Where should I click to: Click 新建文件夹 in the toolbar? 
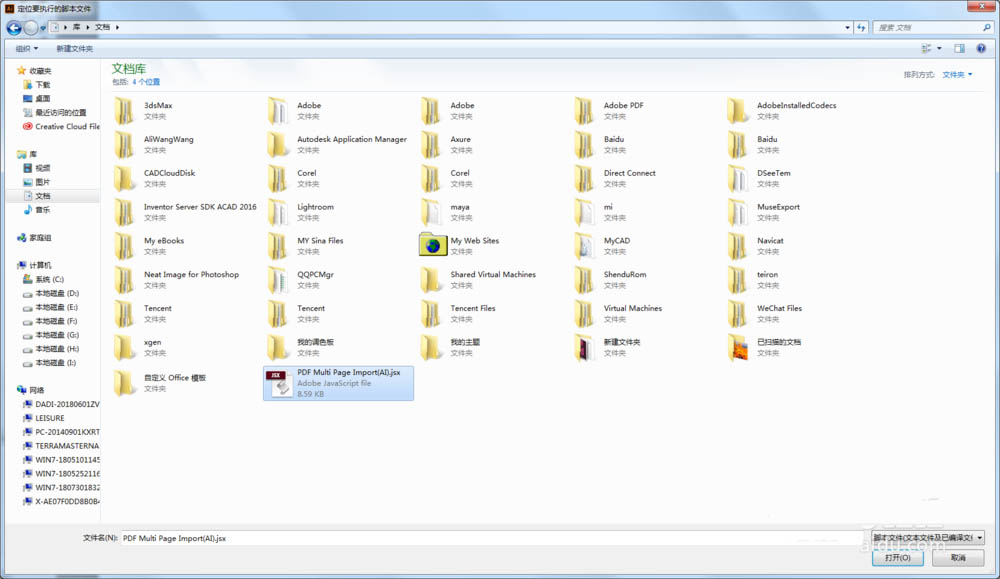pos(75,48)
